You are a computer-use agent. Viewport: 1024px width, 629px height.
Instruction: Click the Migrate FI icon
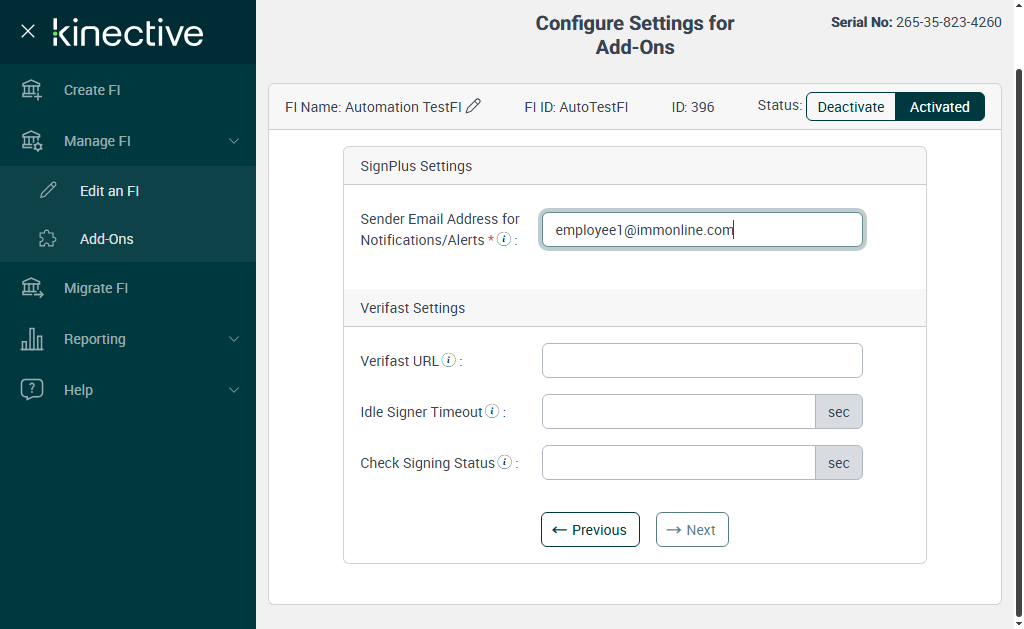tap(32, 288)
